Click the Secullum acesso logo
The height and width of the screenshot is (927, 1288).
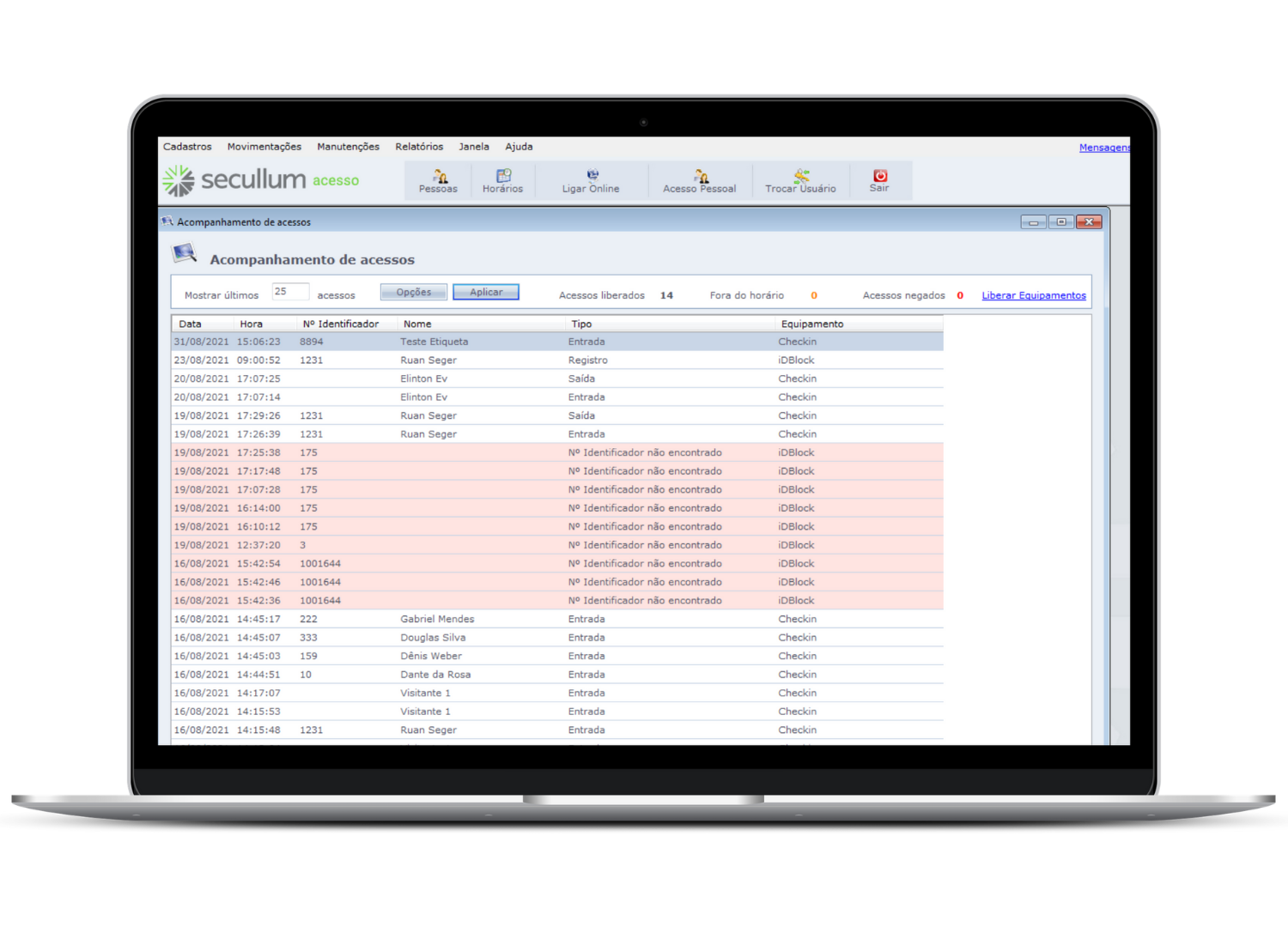pos(261,180)
